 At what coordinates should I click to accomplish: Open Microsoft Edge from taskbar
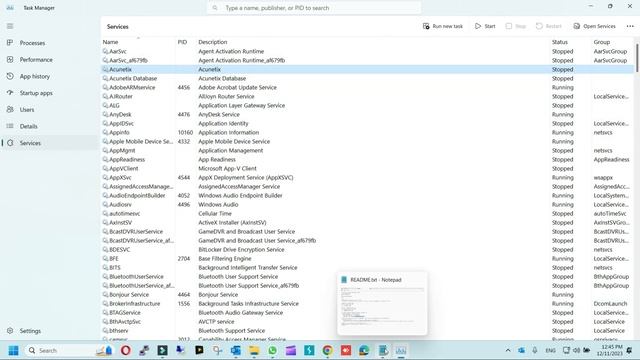[364, 350]
